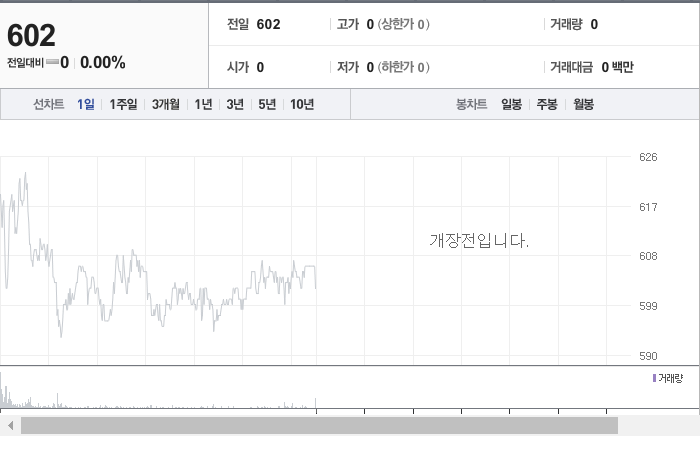
Task: Click the purple 거래량 legend marker
Action: (654, 378)
